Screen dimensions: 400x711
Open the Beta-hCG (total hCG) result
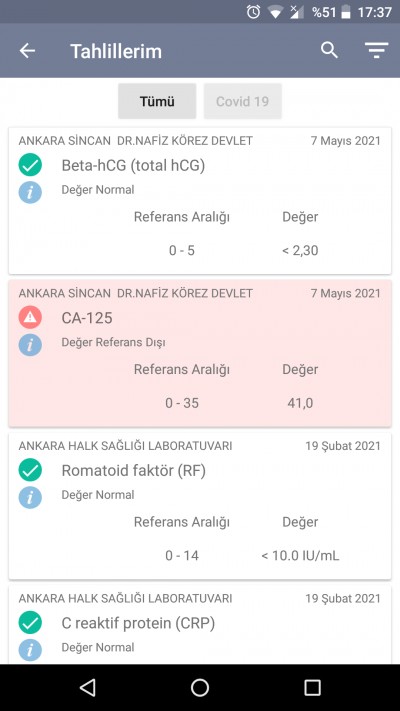[x=133, y=166]
